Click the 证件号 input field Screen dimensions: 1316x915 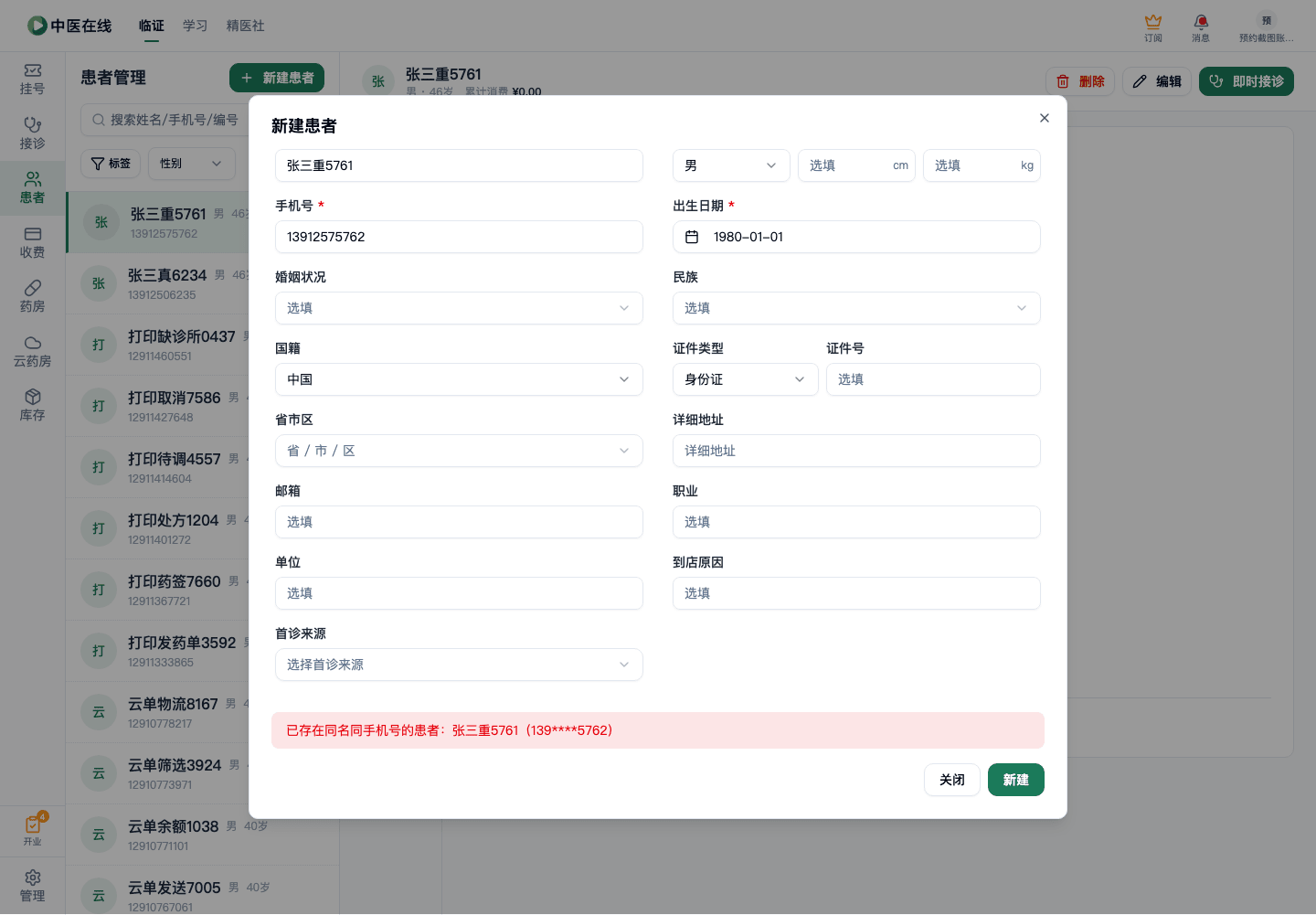pos(933,379)
